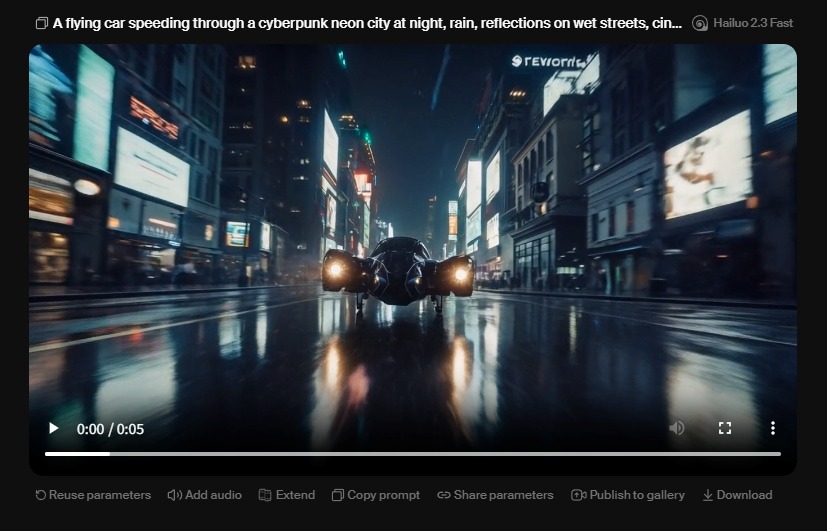Play the flying car video
The height and width of the screenshot is (531, 827).
53,429
